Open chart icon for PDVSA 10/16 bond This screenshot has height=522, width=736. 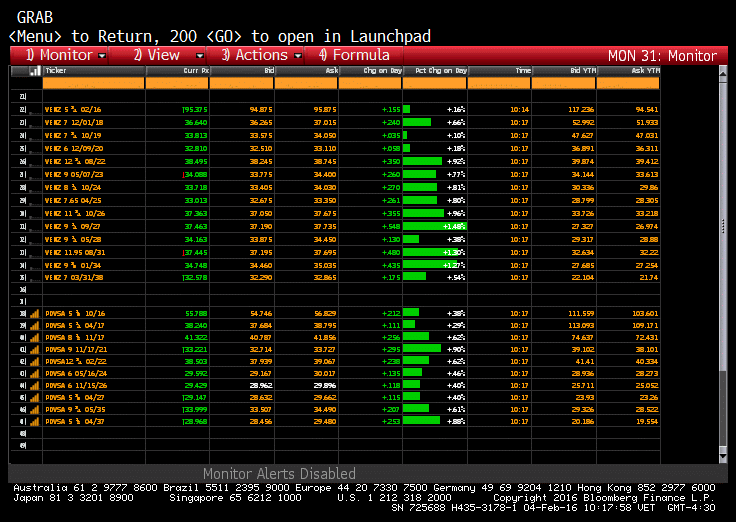(35, 314)
